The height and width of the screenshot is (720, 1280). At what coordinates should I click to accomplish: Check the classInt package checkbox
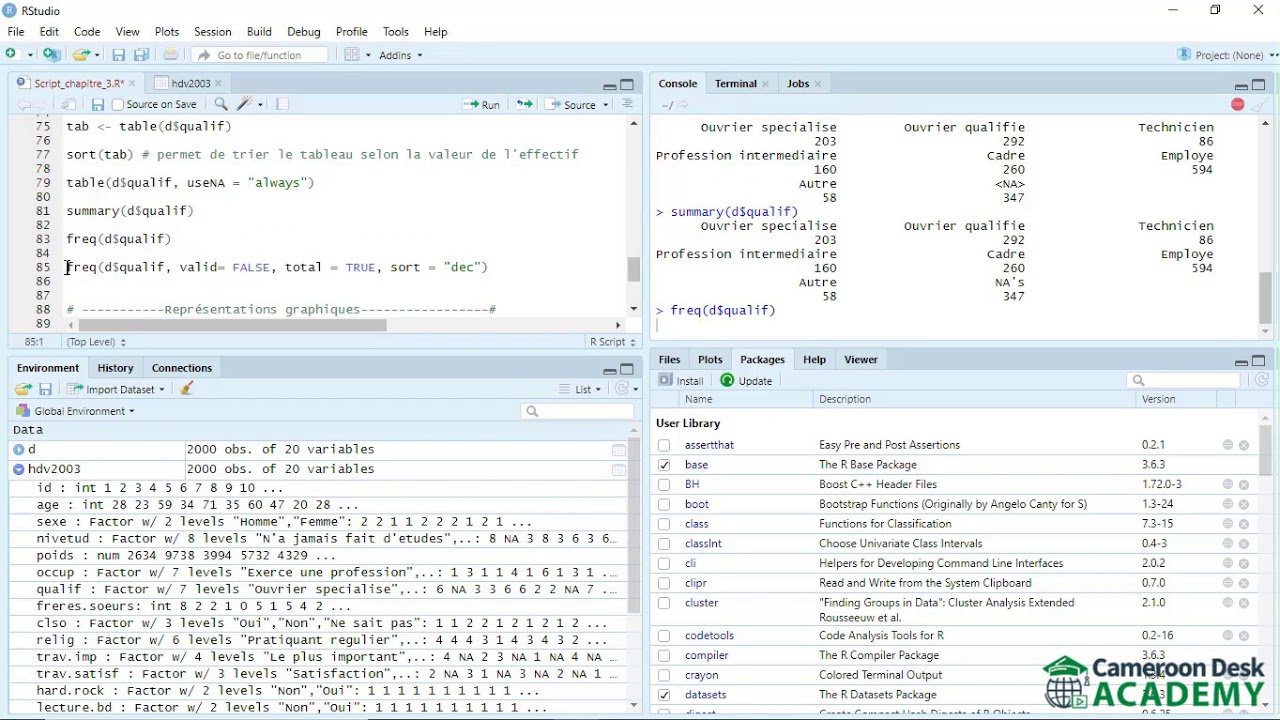click(x=664, y=544)
